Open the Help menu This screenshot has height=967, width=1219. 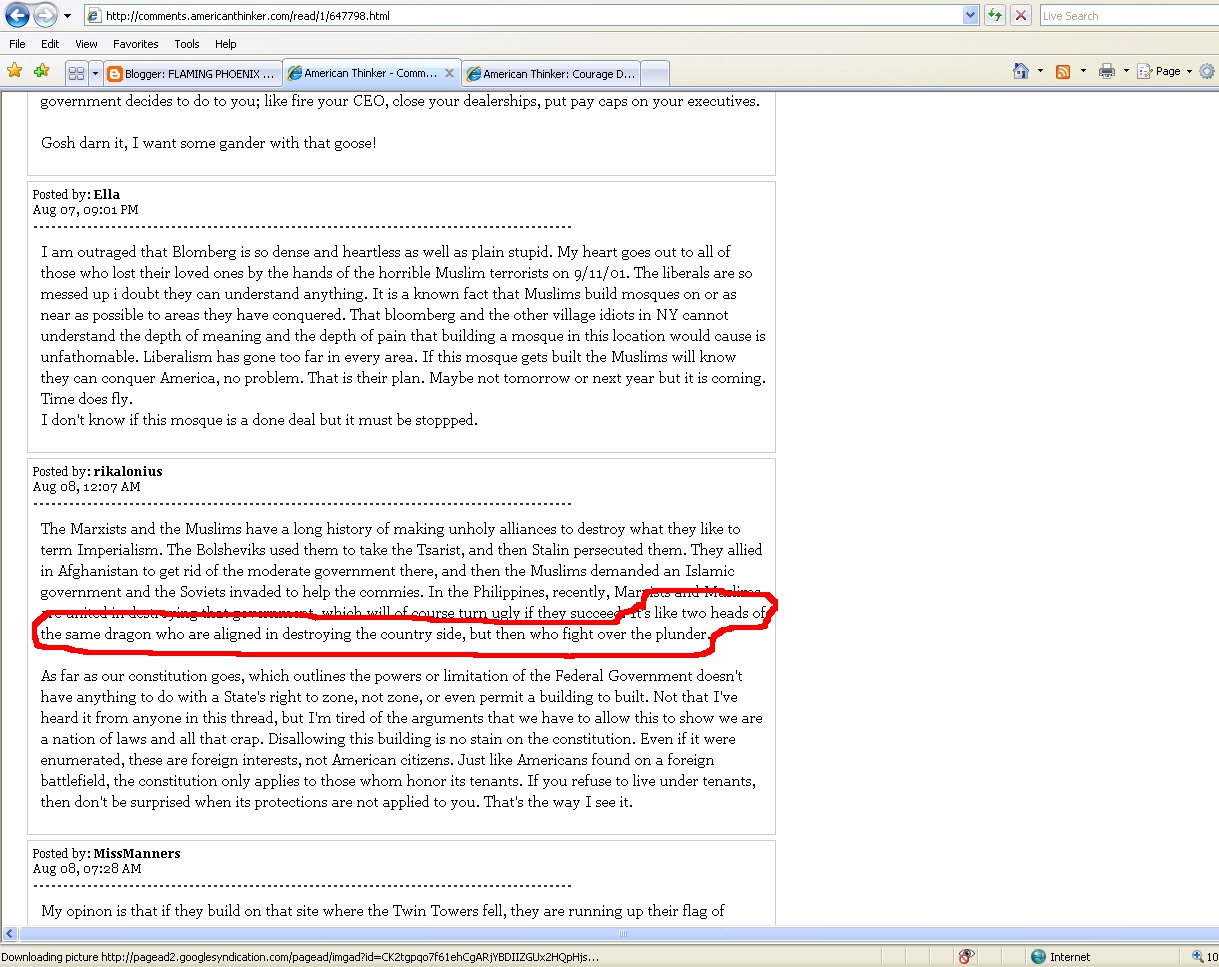pos(226,44)
